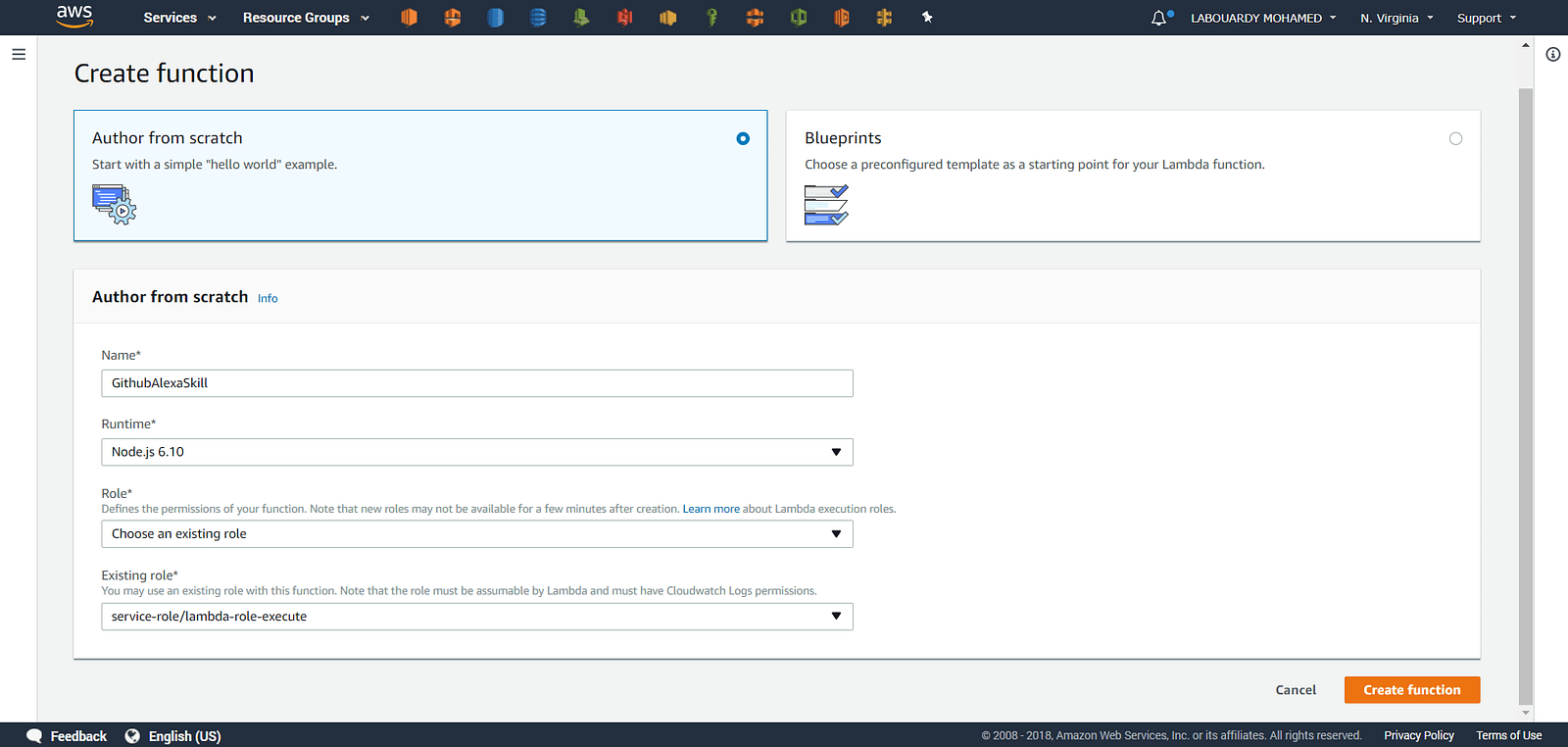Click the yellow-orange shortcut icon left of key
1568x747 pixels.
668,18
